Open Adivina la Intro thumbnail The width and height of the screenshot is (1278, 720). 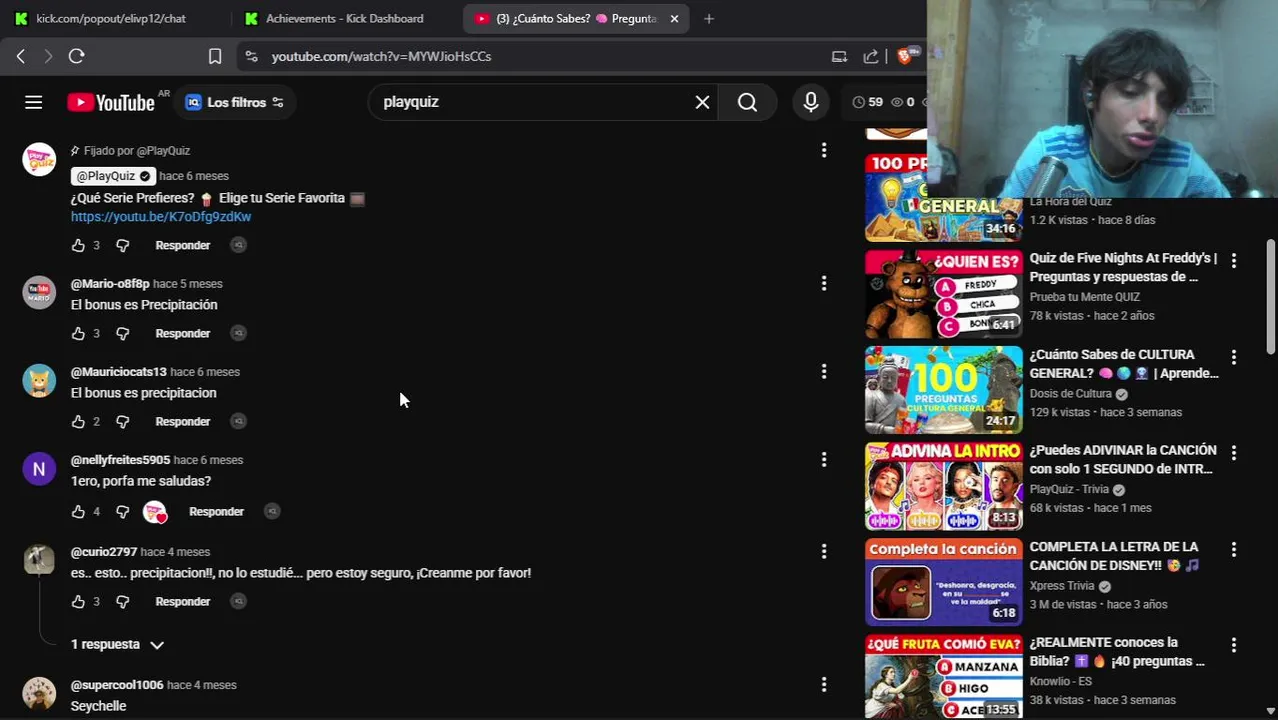coord(944,486)
